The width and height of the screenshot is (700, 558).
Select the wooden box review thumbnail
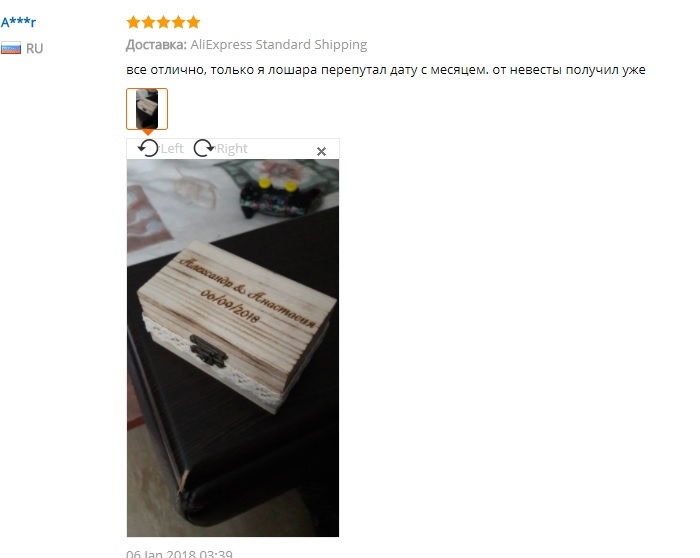(x=147, y=109)
